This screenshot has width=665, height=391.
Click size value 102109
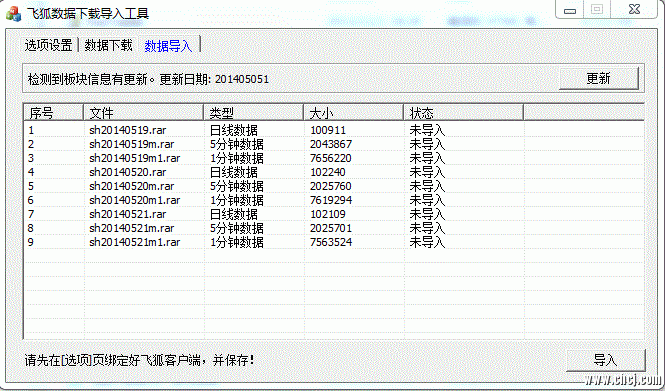[x=328, y=214]
